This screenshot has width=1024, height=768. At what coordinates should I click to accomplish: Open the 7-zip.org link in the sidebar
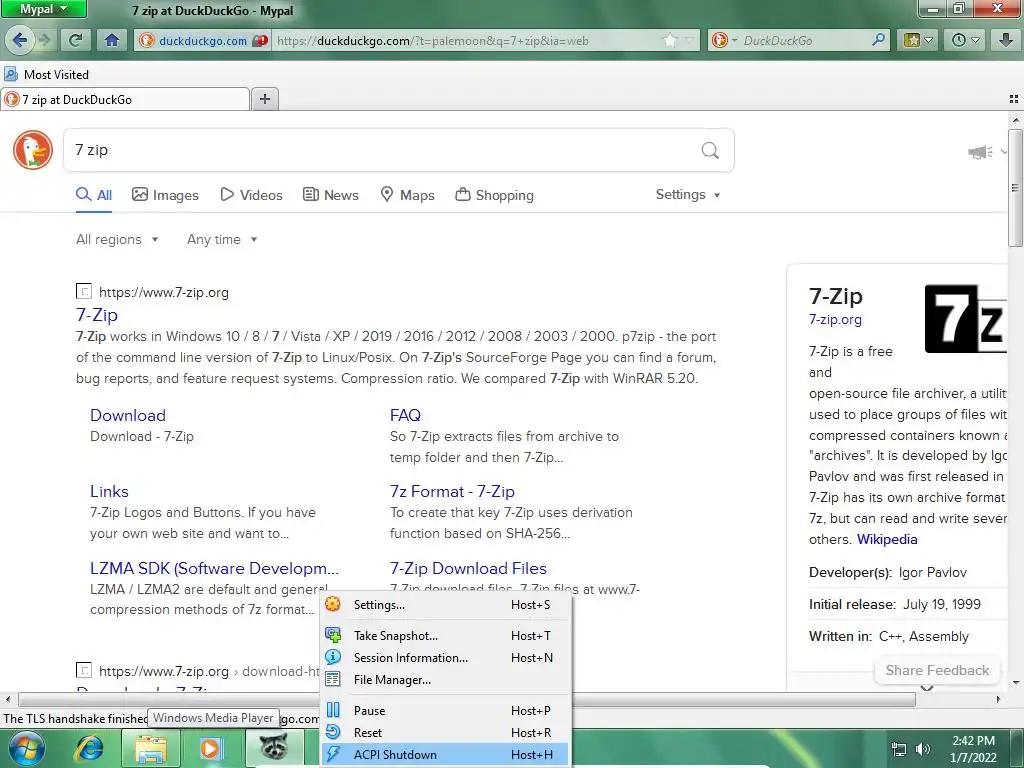(x=835, y=319)
